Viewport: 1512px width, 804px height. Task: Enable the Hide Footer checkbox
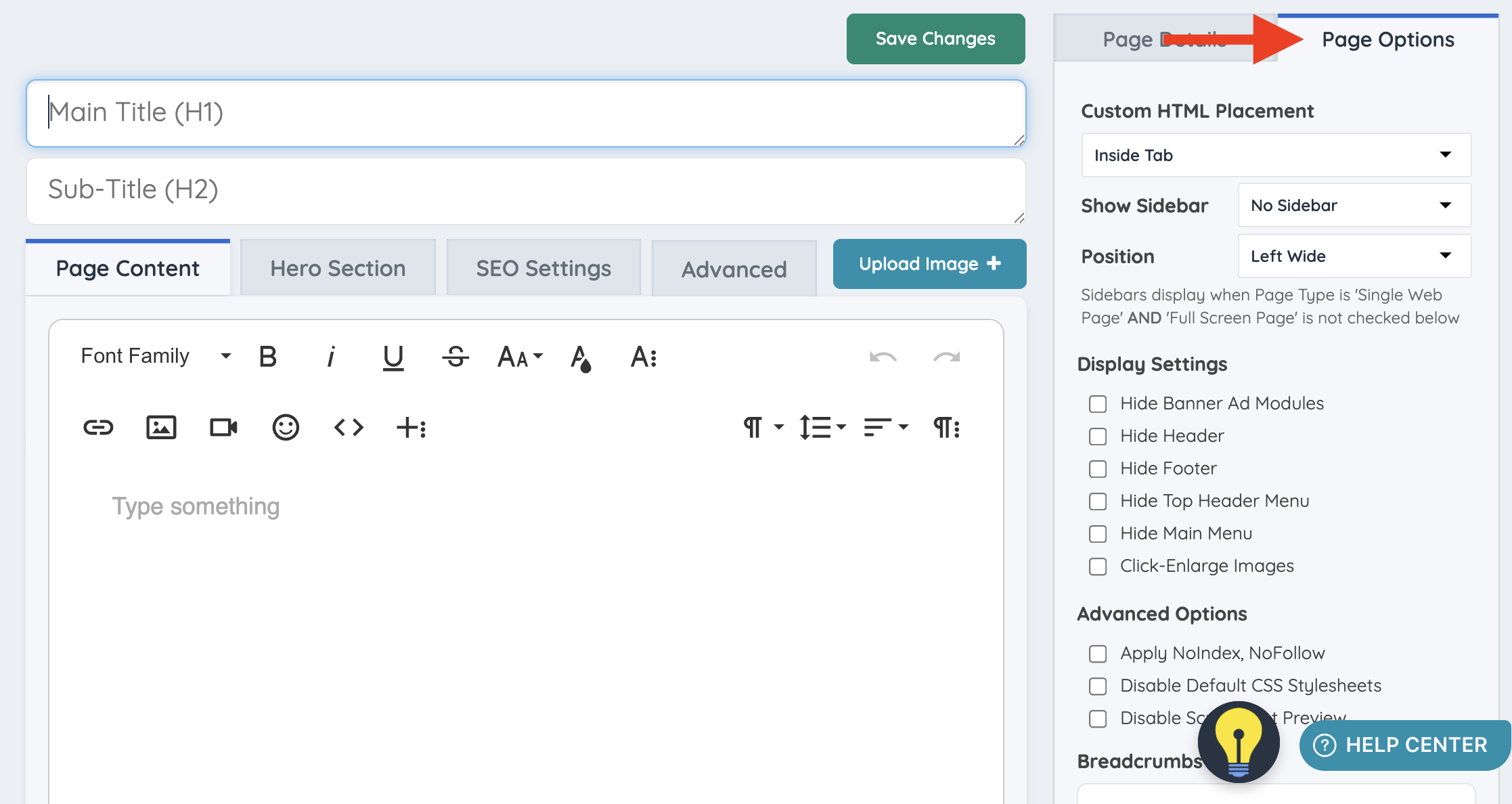pyautogui.click(x=1098, y=469)
